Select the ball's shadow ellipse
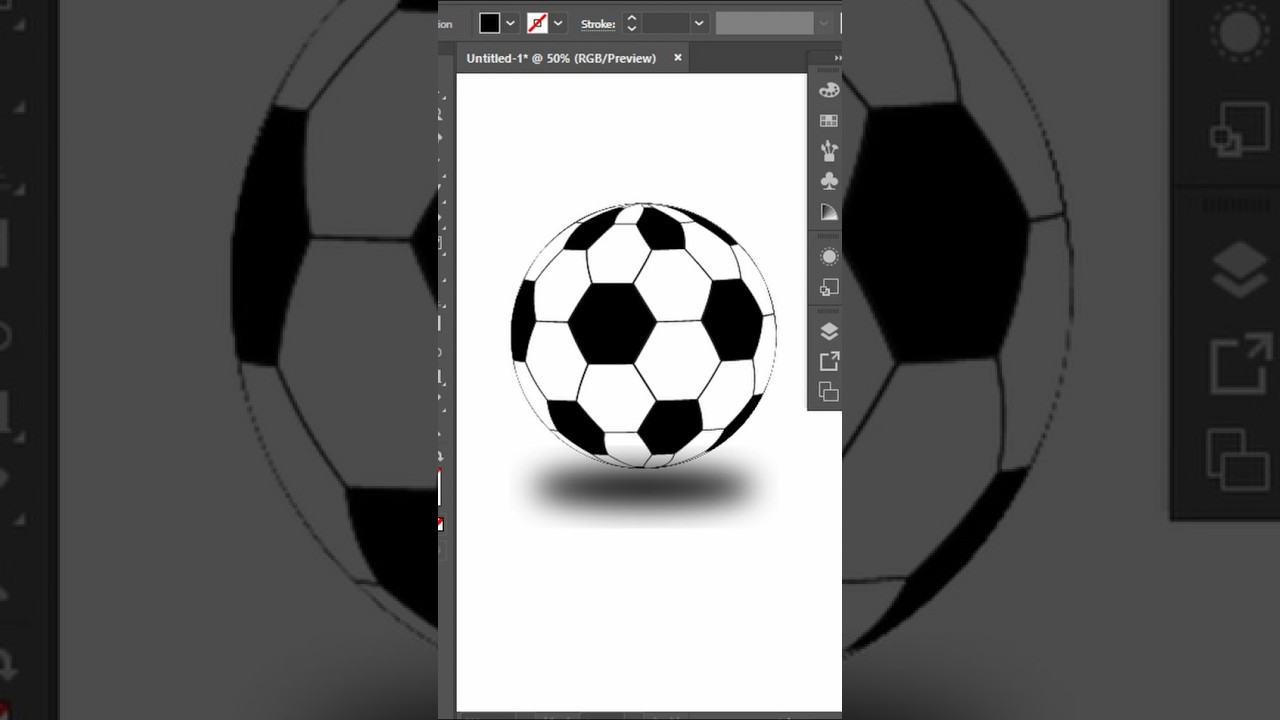This screenshot has width=1280, height=720. tap(642, 488)
